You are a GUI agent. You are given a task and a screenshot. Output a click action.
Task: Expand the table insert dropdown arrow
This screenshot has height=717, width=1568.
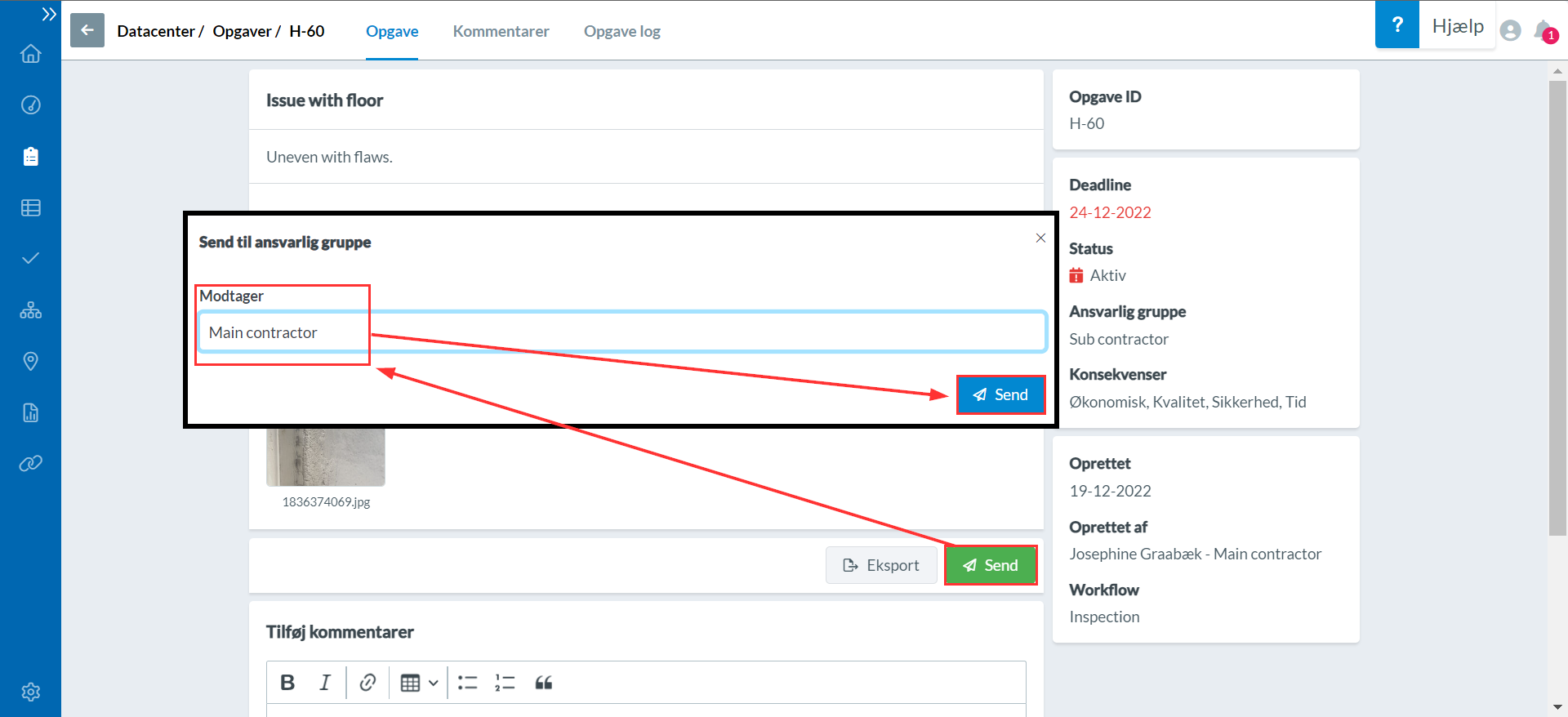click(x=434, y=683)
